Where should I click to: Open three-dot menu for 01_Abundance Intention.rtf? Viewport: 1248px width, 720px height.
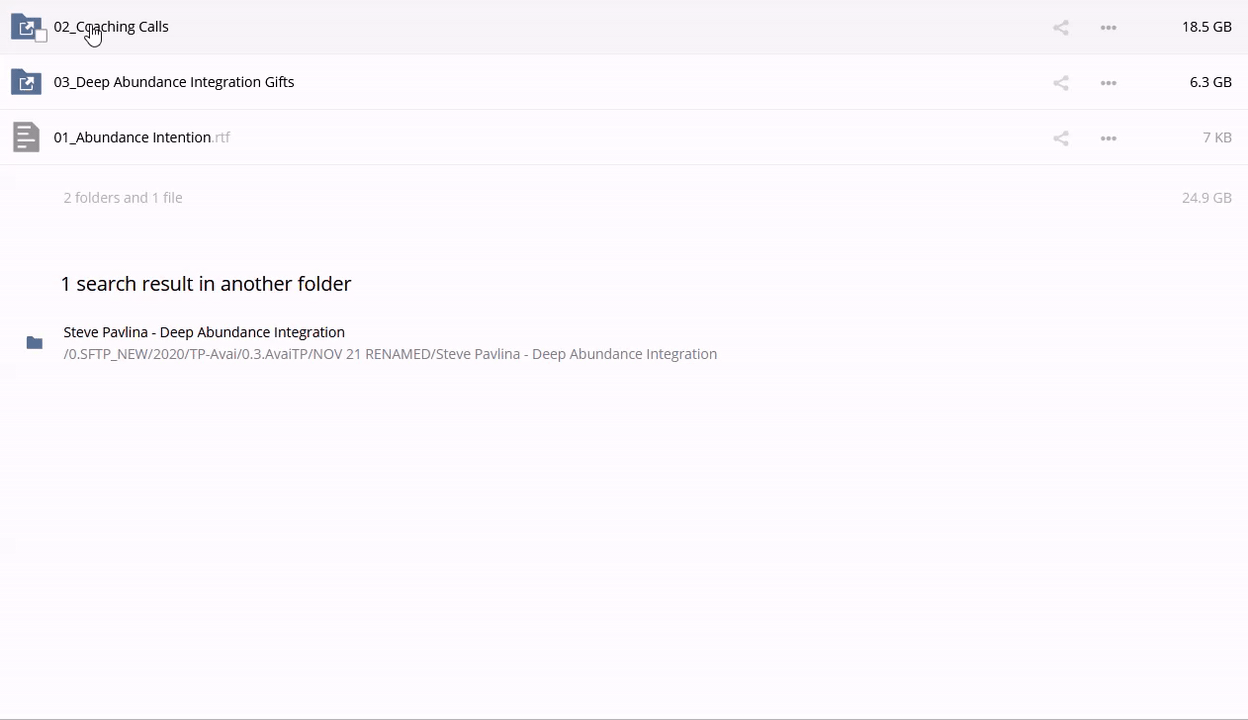[1108, 138]
